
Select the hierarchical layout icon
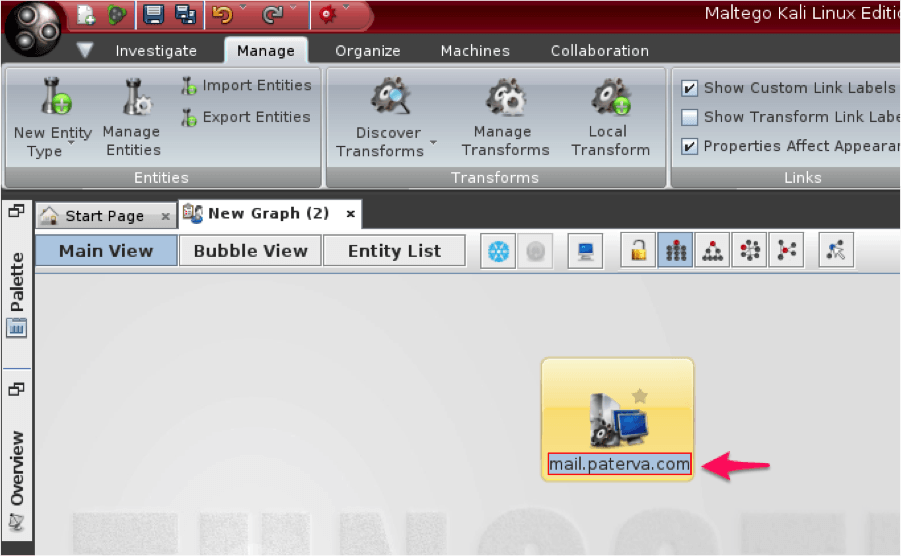[x=713, y=250]
